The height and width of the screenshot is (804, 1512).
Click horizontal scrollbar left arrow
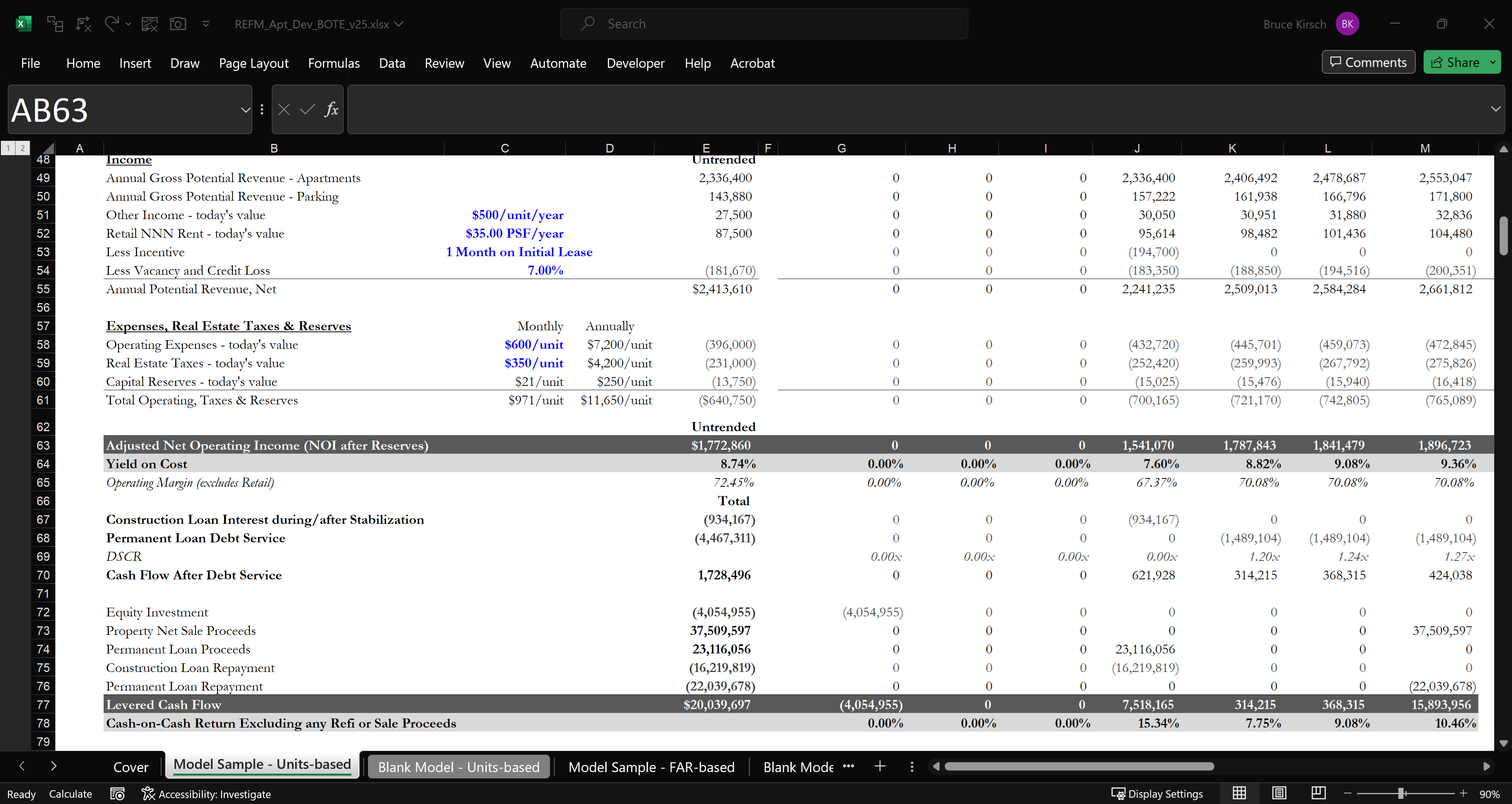[x=936, y=767]
